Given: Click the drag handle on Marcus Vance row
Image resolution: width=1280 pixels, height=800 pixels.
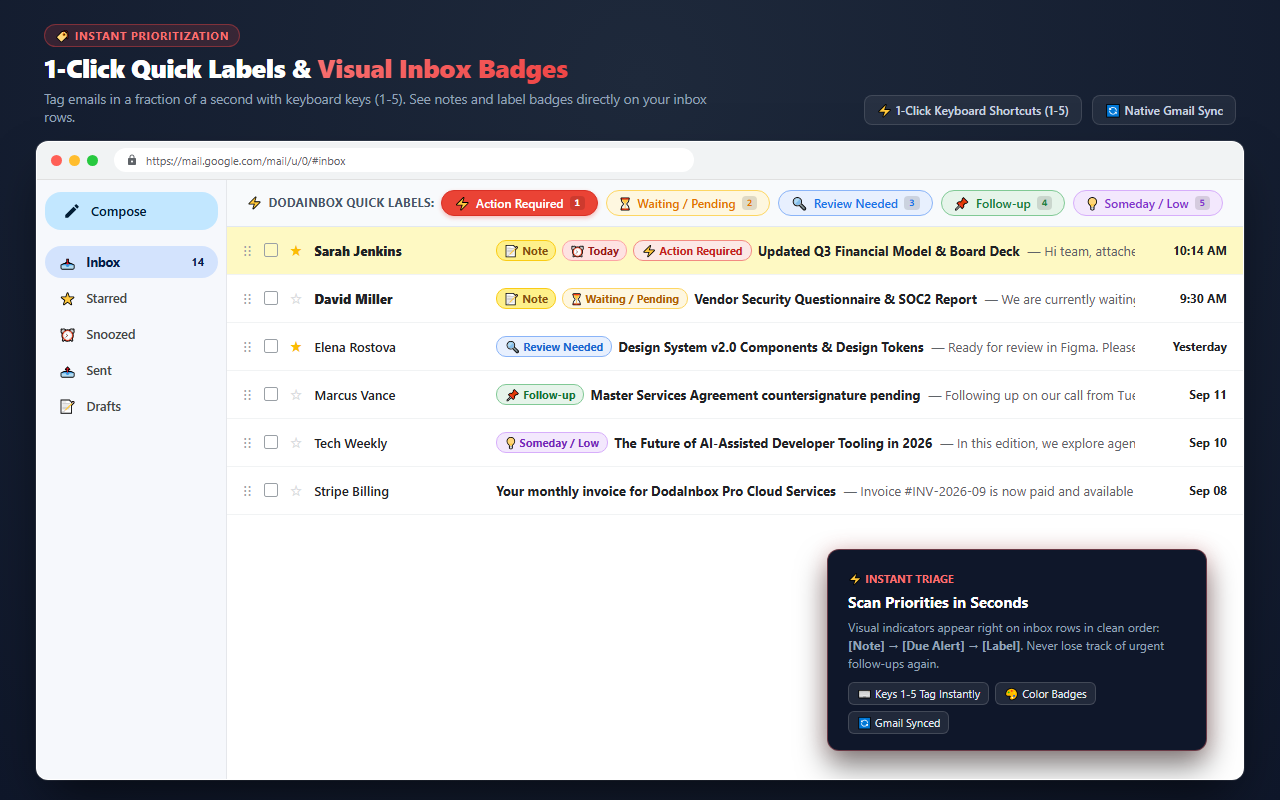Looking at the screenshot, I should 248,395.
